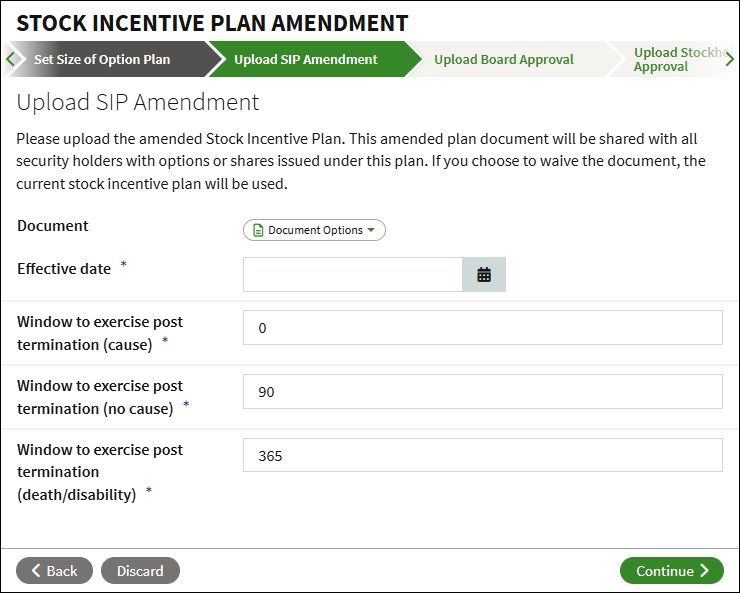Click the document file icon in Document Options
740x593 pixels.
point(258,230)
